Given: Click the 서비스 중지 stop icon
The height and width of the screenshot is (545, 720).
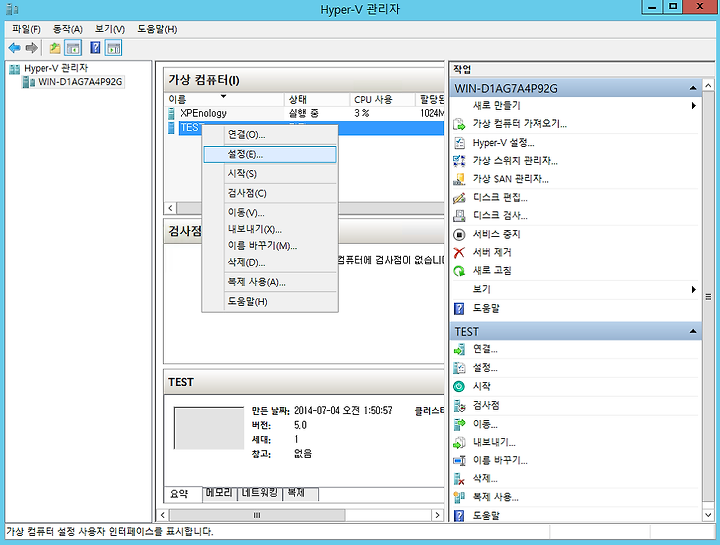Looking at the screenshot, I should point(459,234).
